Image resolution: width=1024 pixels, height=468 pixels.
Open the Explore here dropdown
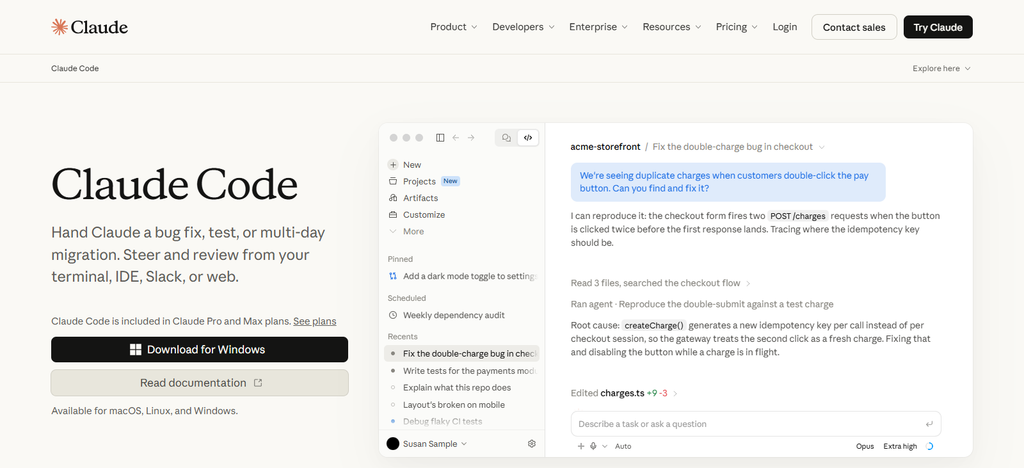(941, 69)
